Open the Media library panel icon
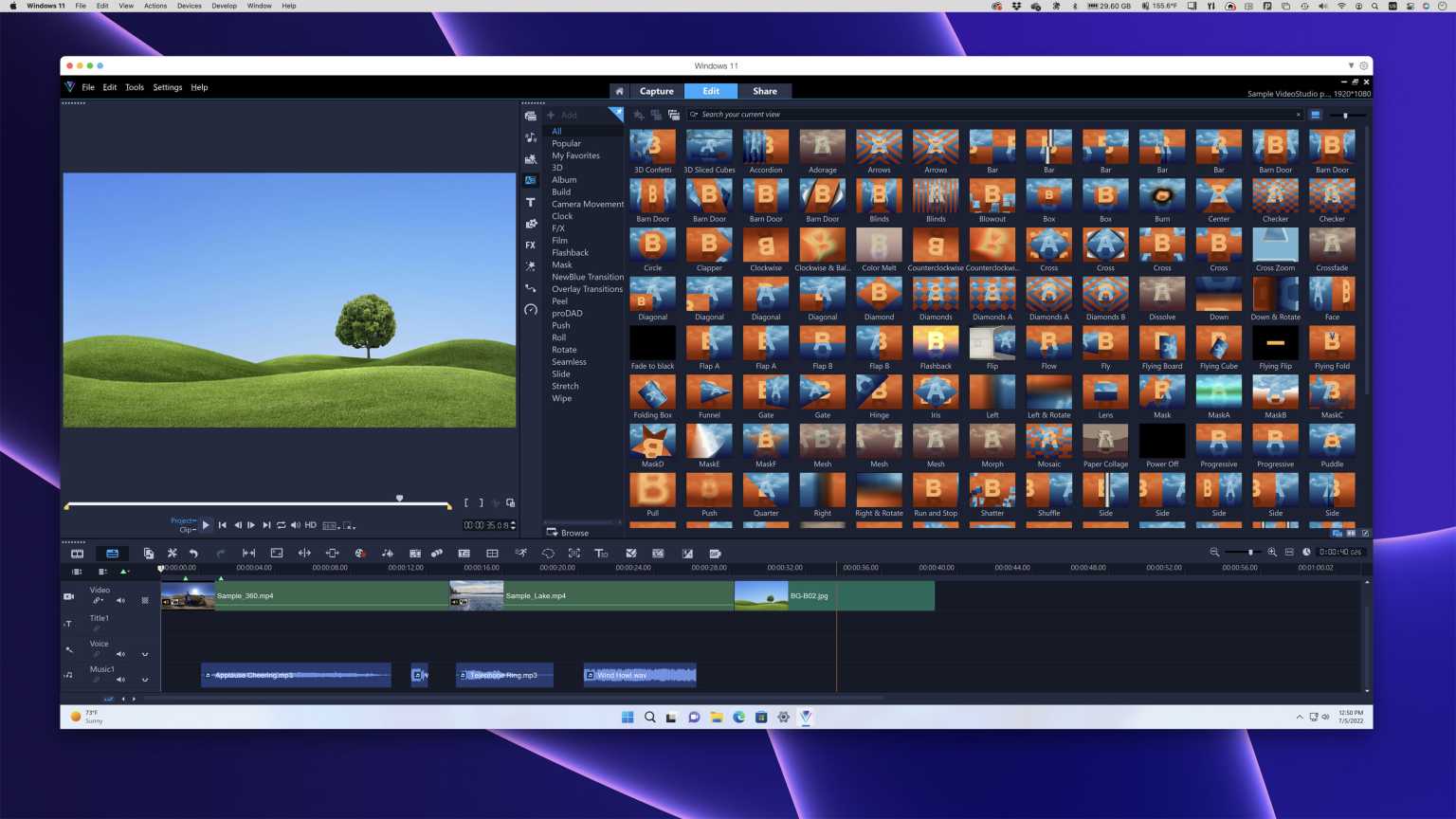Image resolution: width=1456 pixels, height=819 pixels. 530,116
